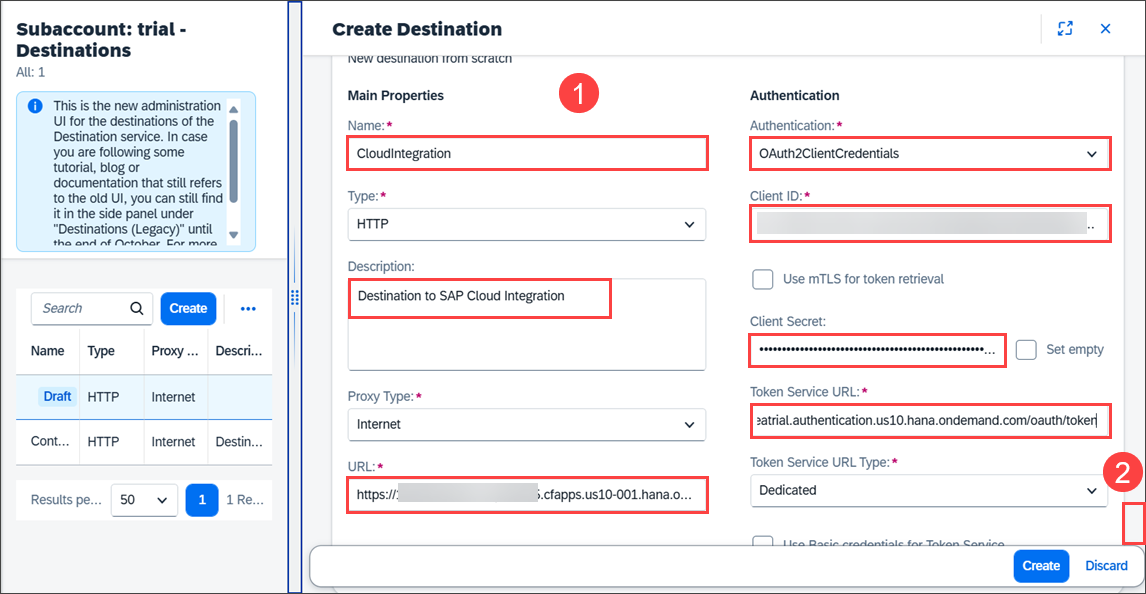This screenshot has width=1146, height=594.
Task: Click the Description text area
Action: pos(526,324)
